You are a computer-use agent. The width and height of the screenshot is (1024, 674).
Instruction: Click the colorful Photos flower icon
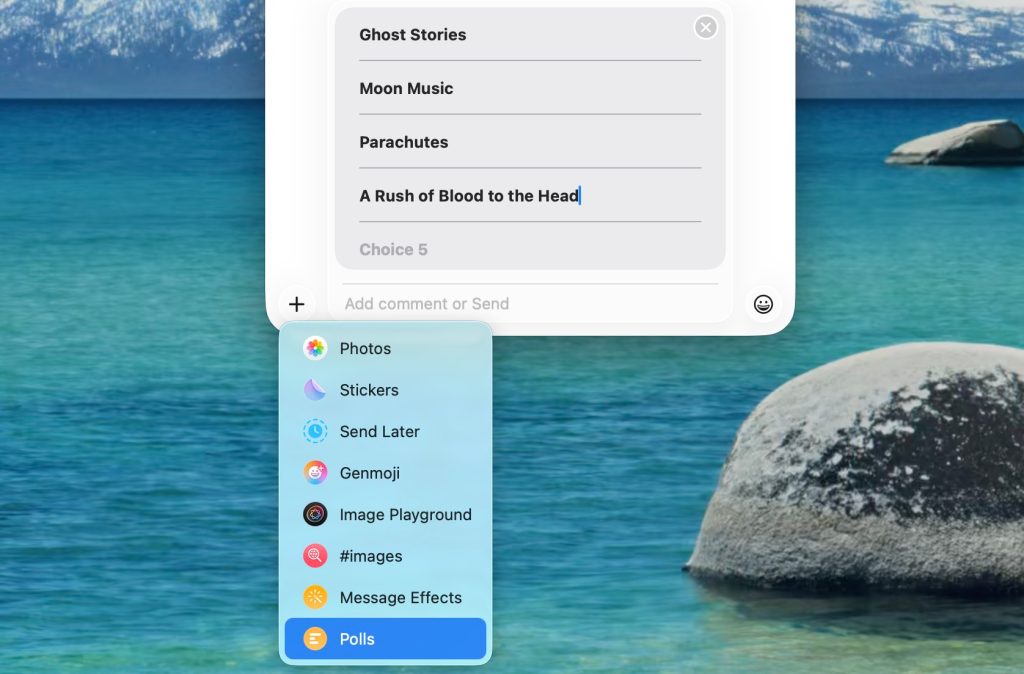pos(315,348)
